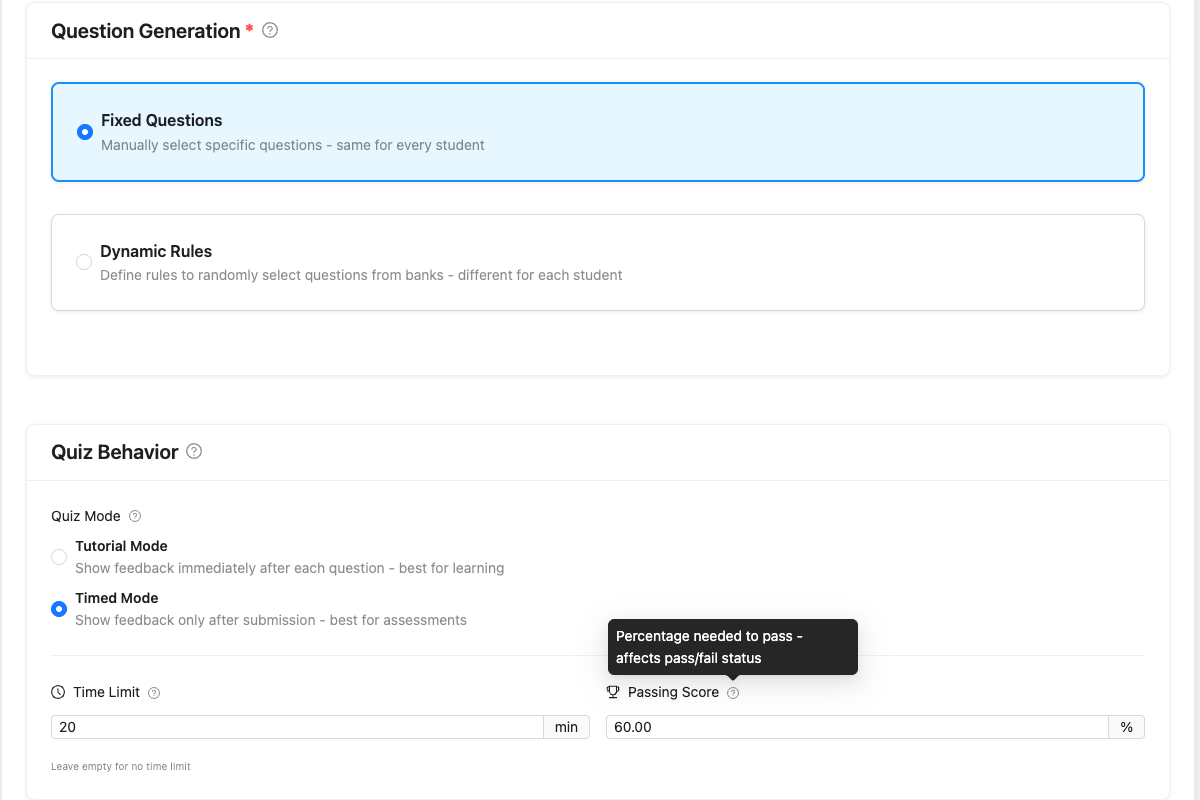Click help icon beside Question Generation heading
This screenshot has width=1200, height=800.
coord(270,31)
